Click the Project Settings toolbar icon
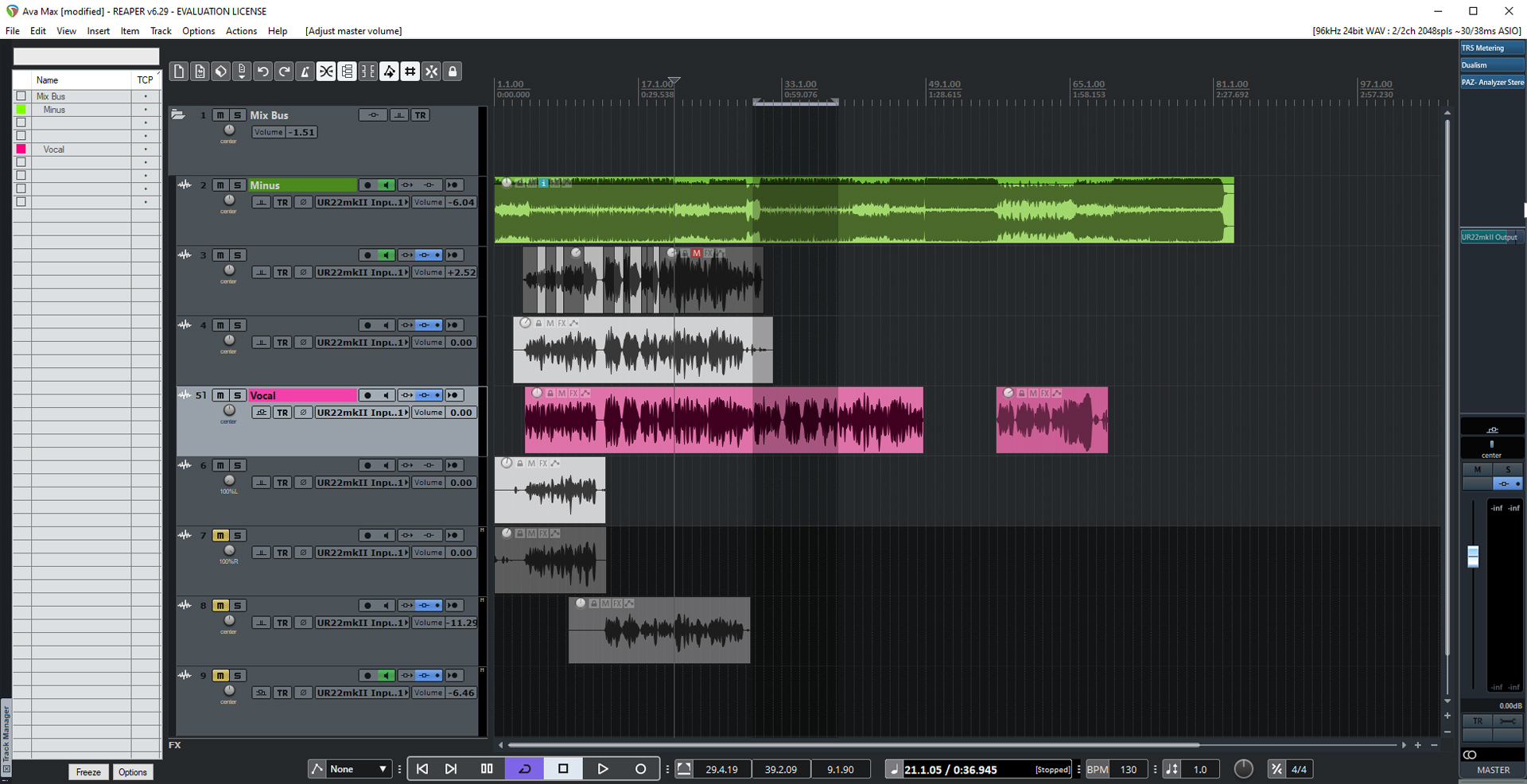This screenshot has height=784, width=1527. pos(221,72)
